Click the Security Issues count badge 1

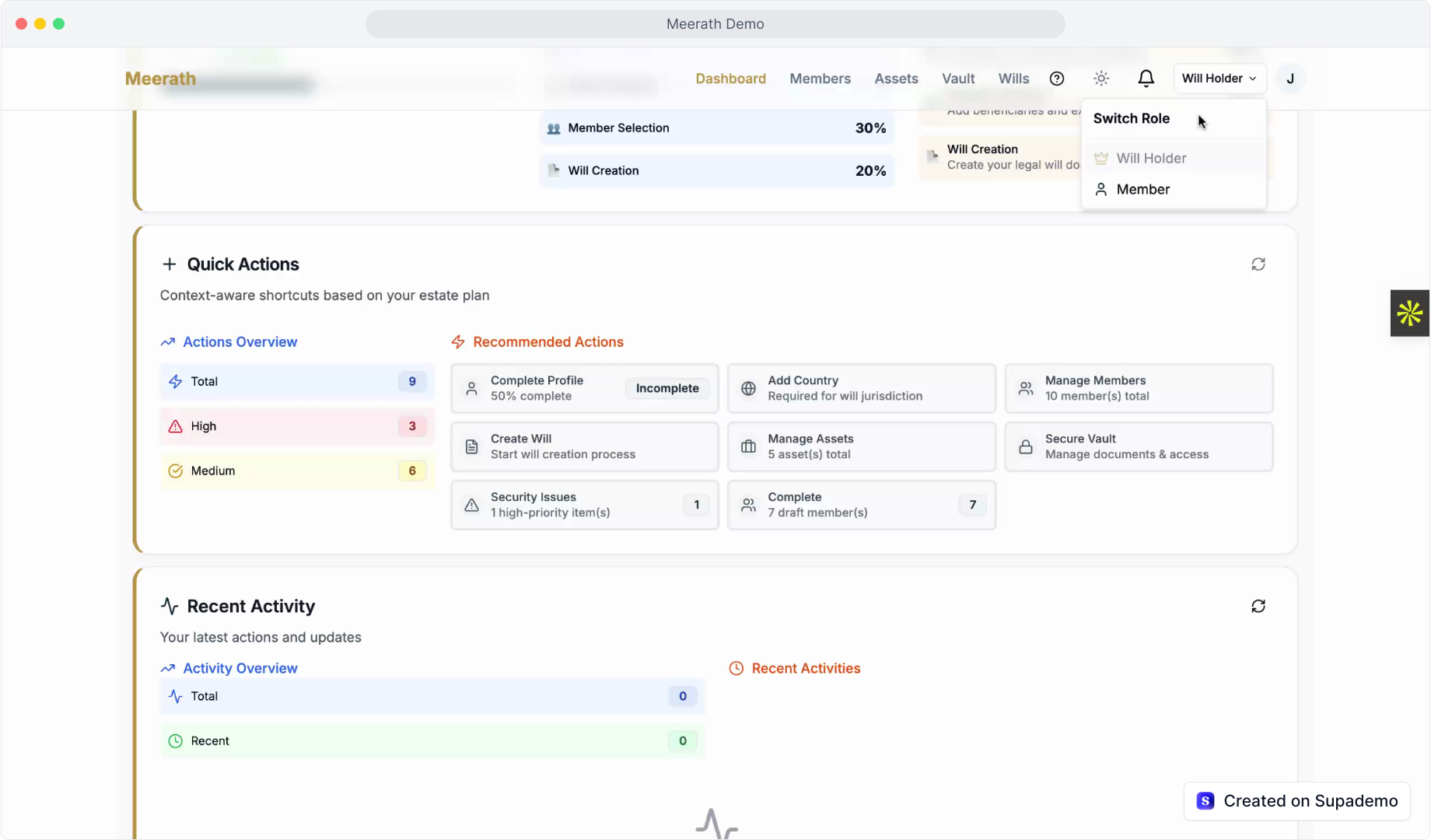[x=696, y=505]
